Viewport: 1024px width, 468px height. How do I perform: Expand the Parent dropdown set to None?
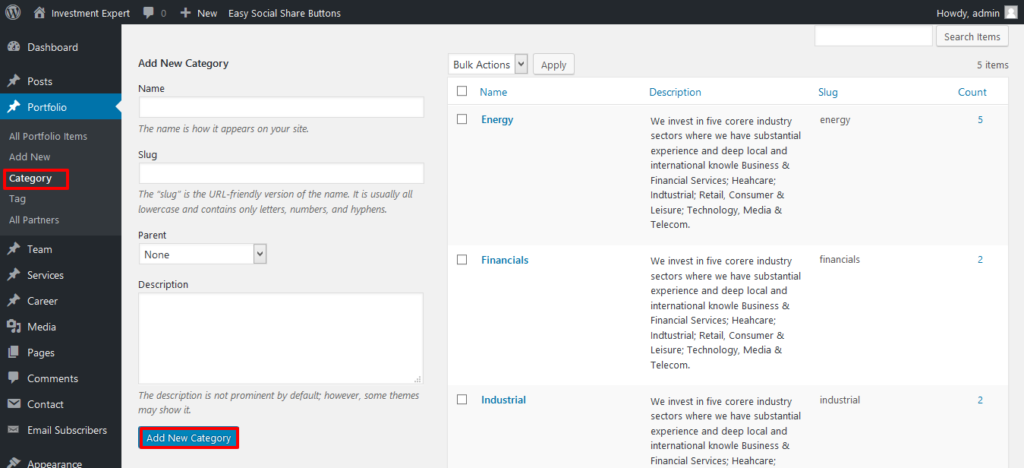[203, 254]
